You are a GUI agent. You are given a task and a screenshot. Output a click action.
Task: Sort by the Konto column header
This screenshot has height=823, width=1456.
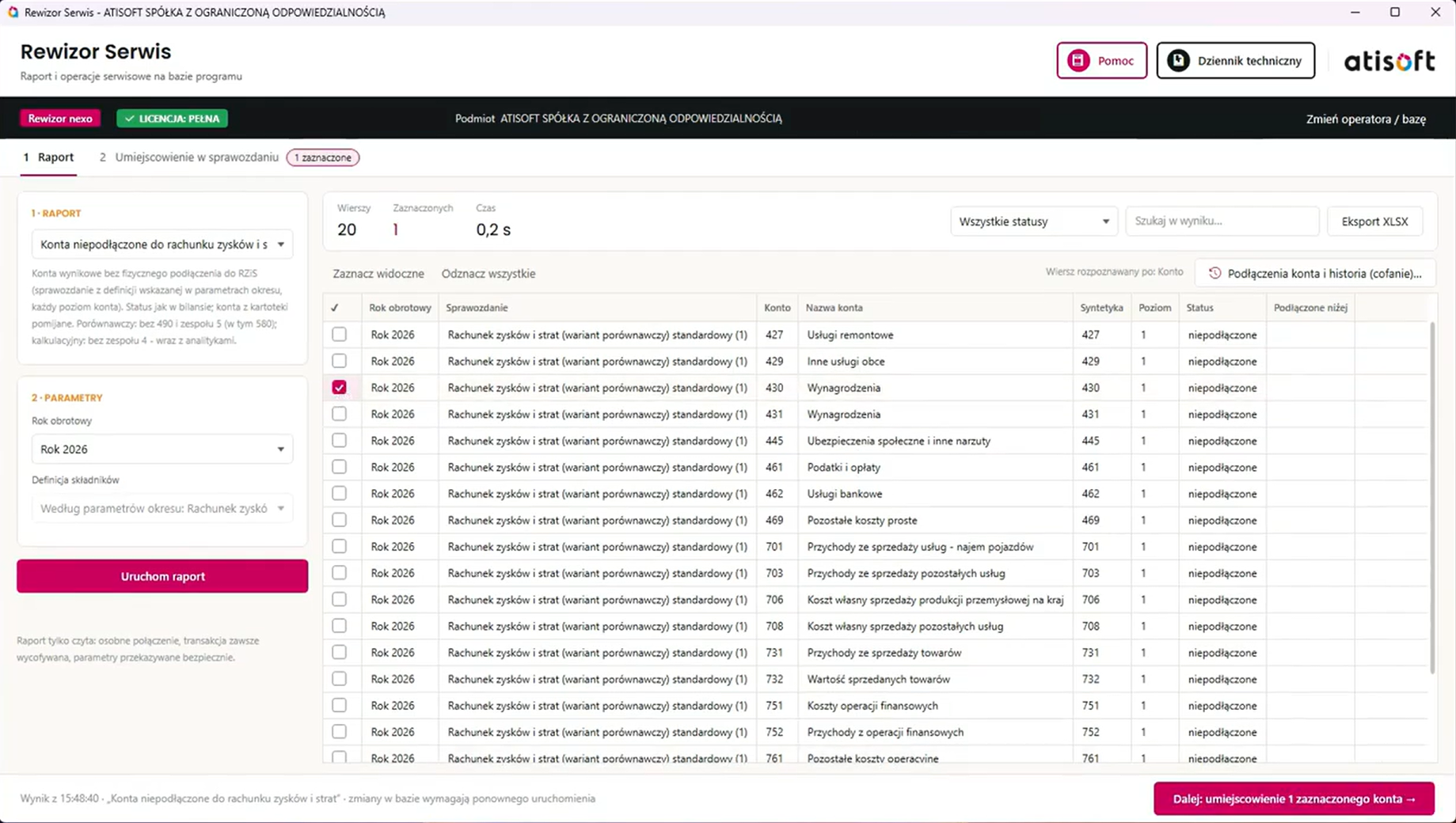pos(777,307)
